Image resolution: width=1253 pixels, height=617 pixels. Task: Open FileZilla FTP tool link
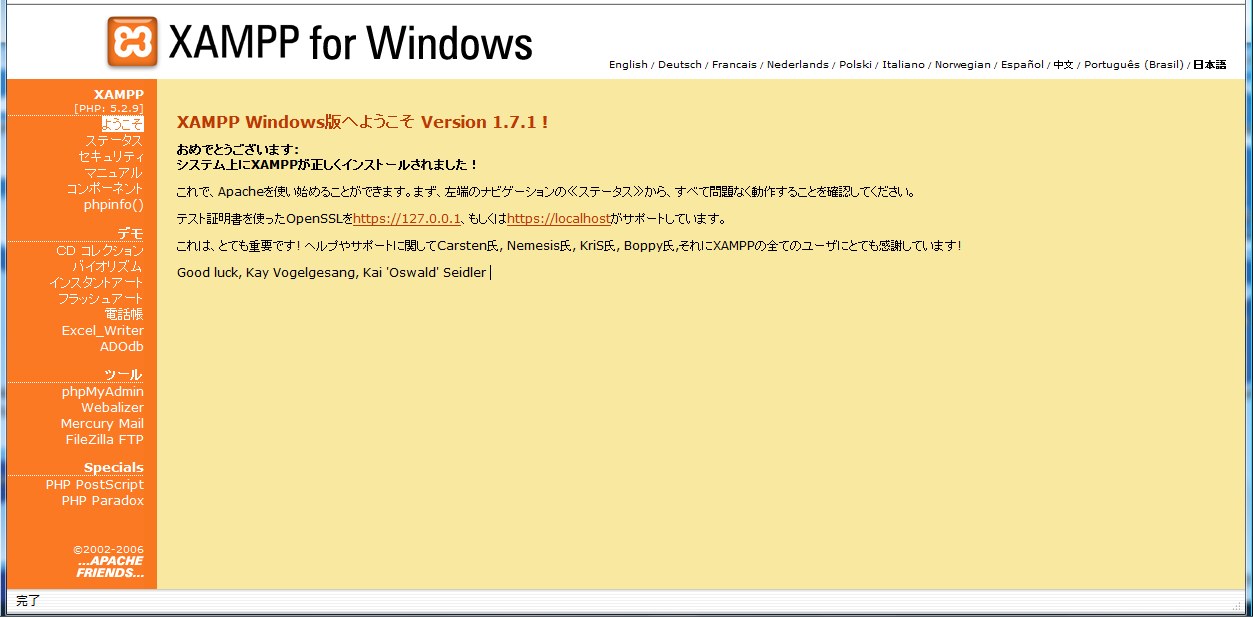(105, 439)
